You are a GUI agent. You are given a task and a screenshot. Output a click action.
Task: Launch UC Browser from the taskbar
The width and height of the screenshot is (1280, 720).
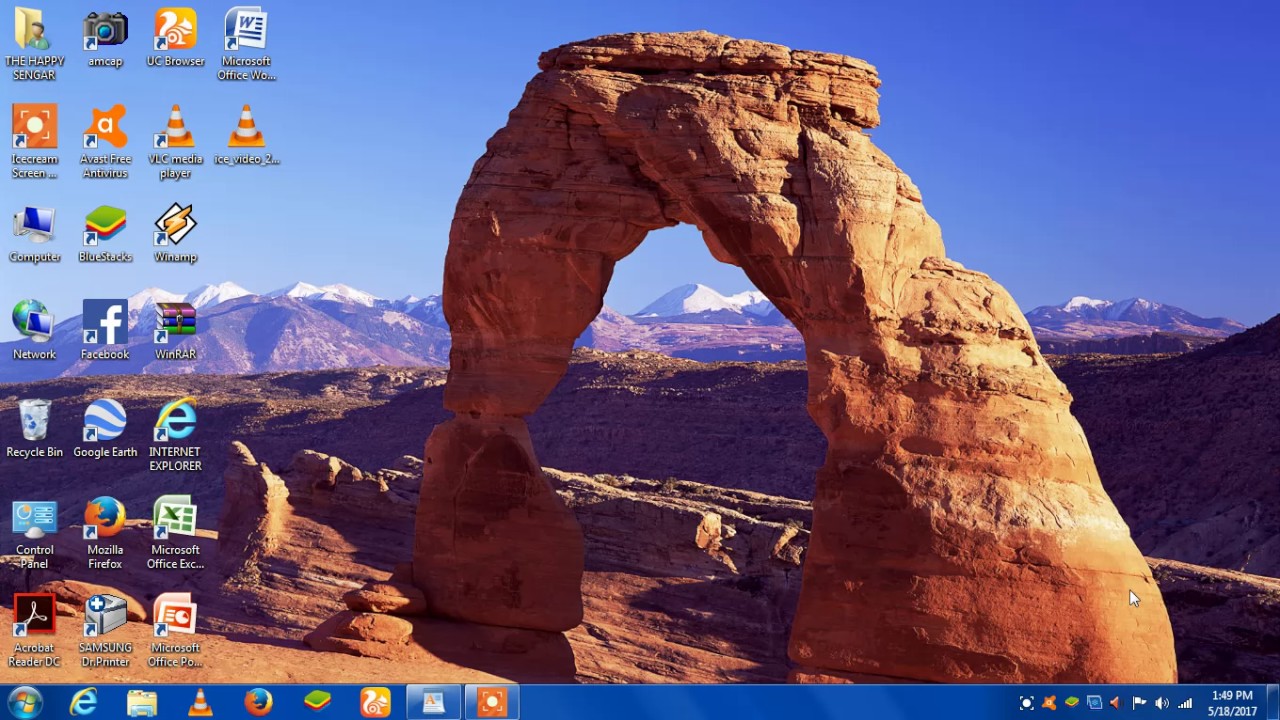pos(375,702)
